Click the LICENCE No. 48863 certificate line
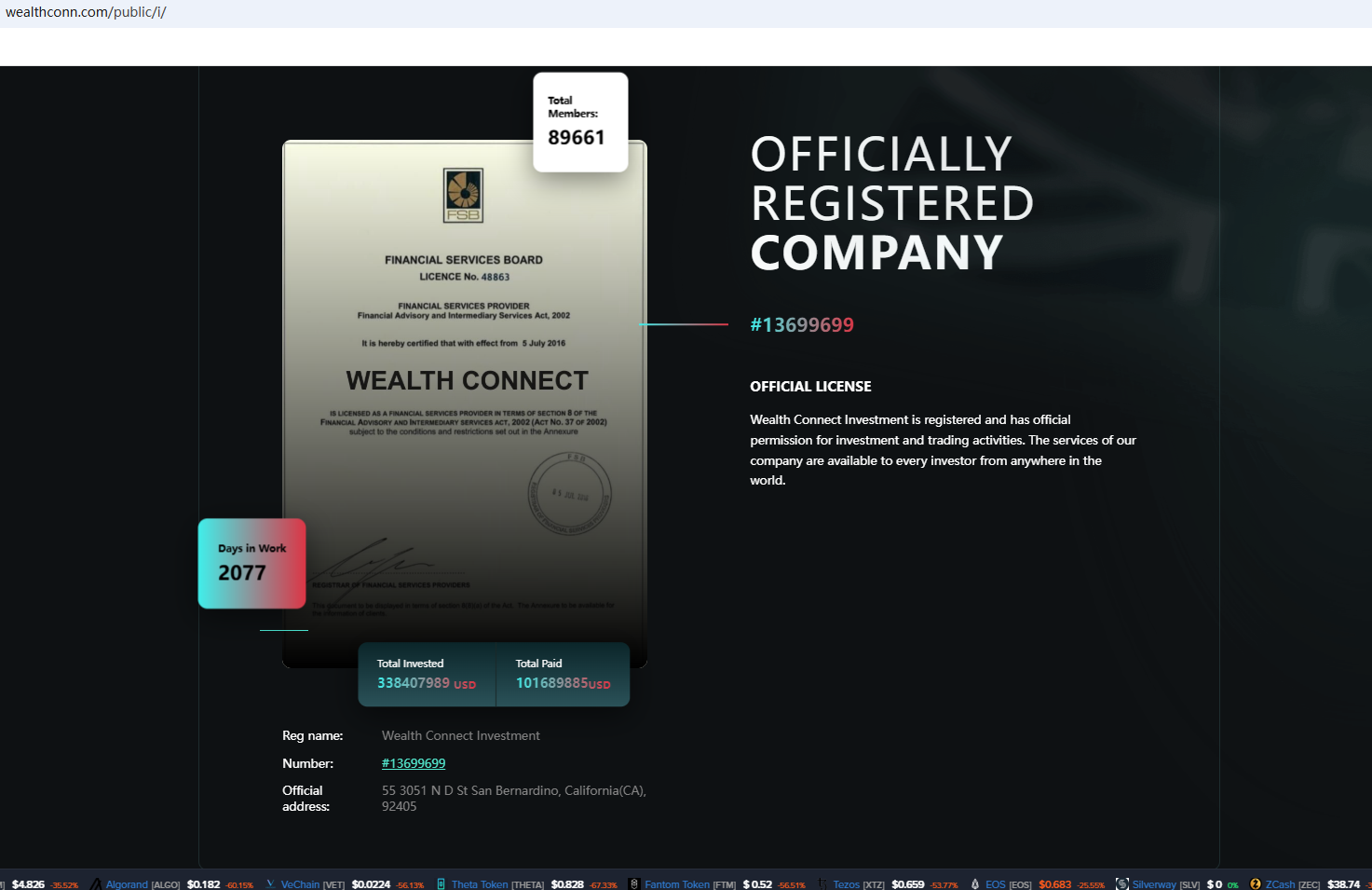Viewport: 1372px width, 890px height. (x=464, y=277)
